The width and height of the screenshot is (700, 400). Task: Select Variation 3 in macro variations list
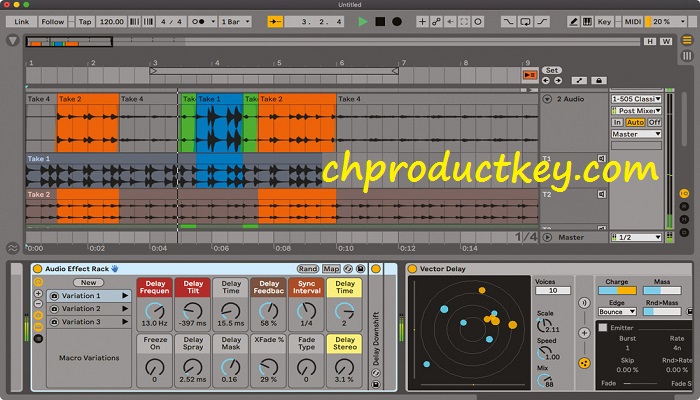coord(88,321)
